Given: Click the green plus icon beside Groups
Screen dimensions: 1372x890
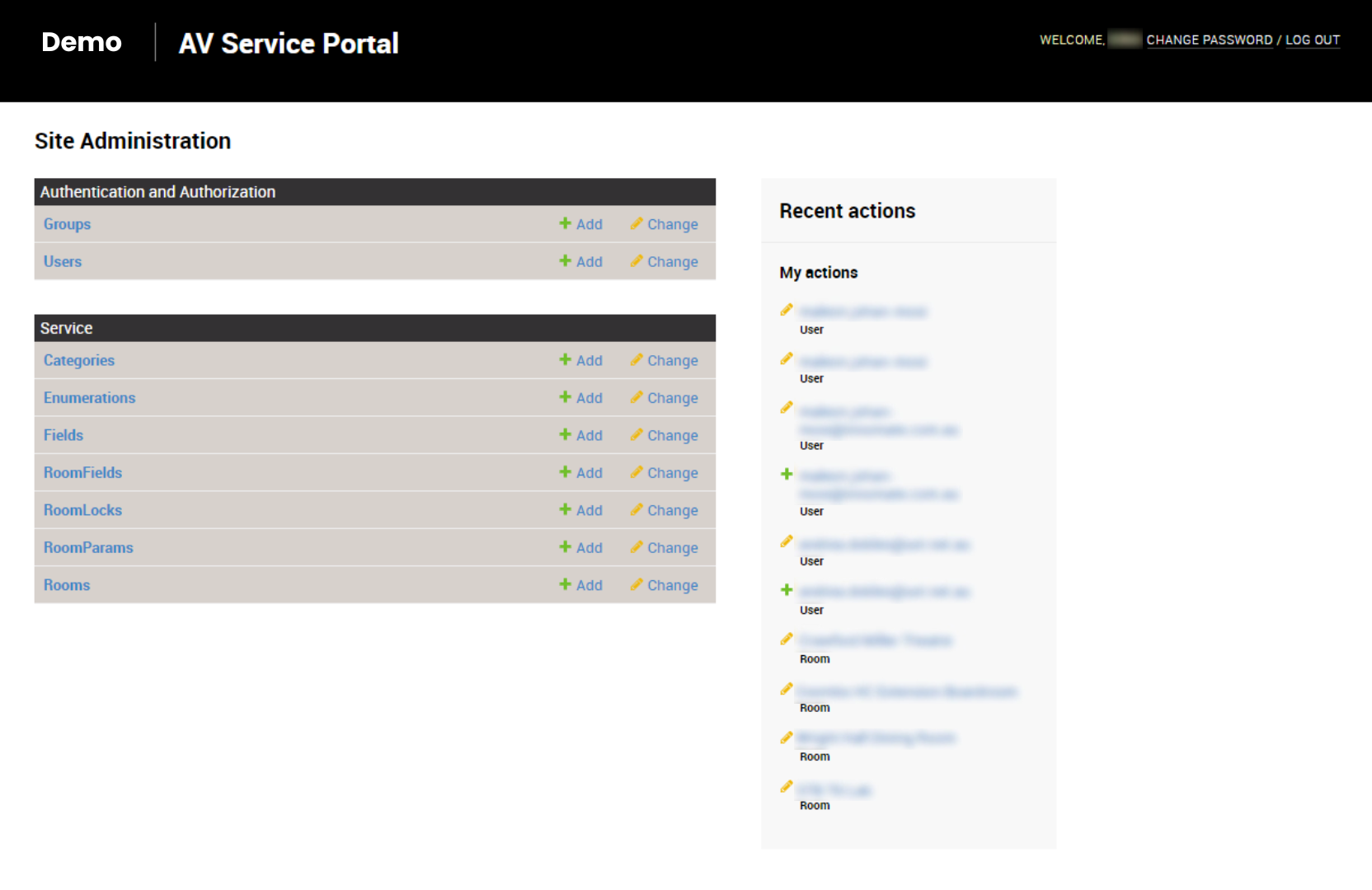Looking at the screenshot, I should pyautogui.click(x=566, y=223).
